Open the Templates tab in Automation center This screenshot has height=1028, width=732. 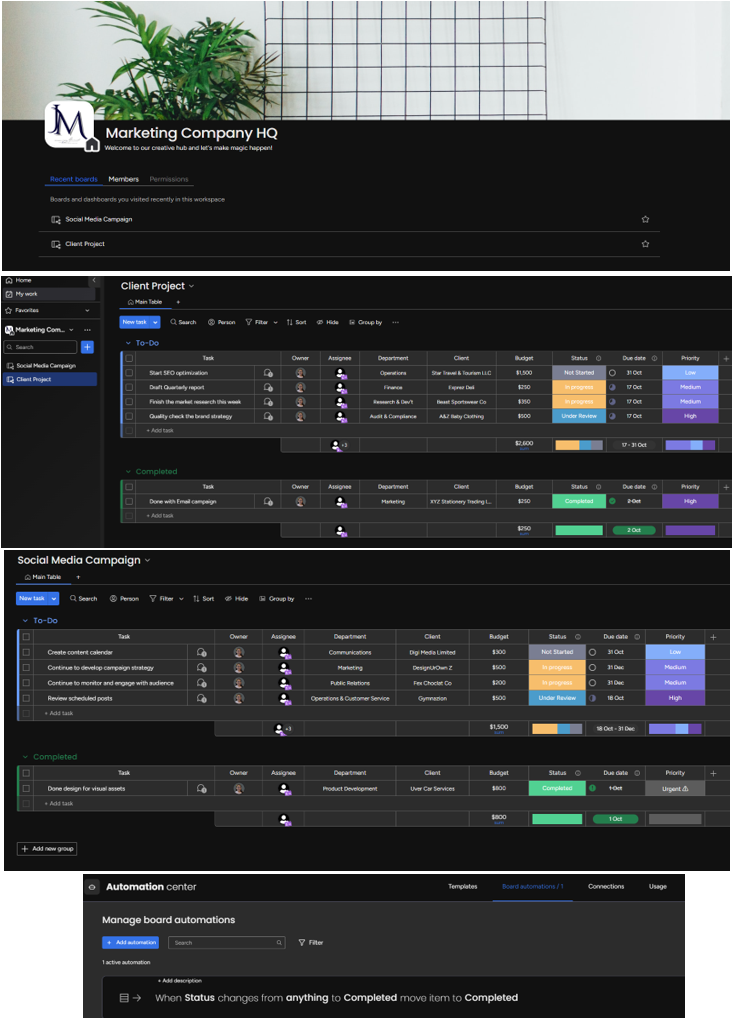click(x=463, y=886)
